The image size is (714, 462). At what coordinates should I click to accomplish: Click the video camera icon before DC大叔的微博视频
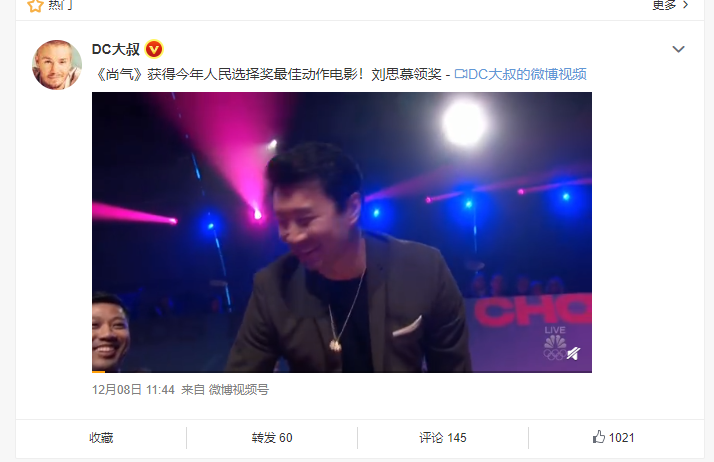click(460, 74)
